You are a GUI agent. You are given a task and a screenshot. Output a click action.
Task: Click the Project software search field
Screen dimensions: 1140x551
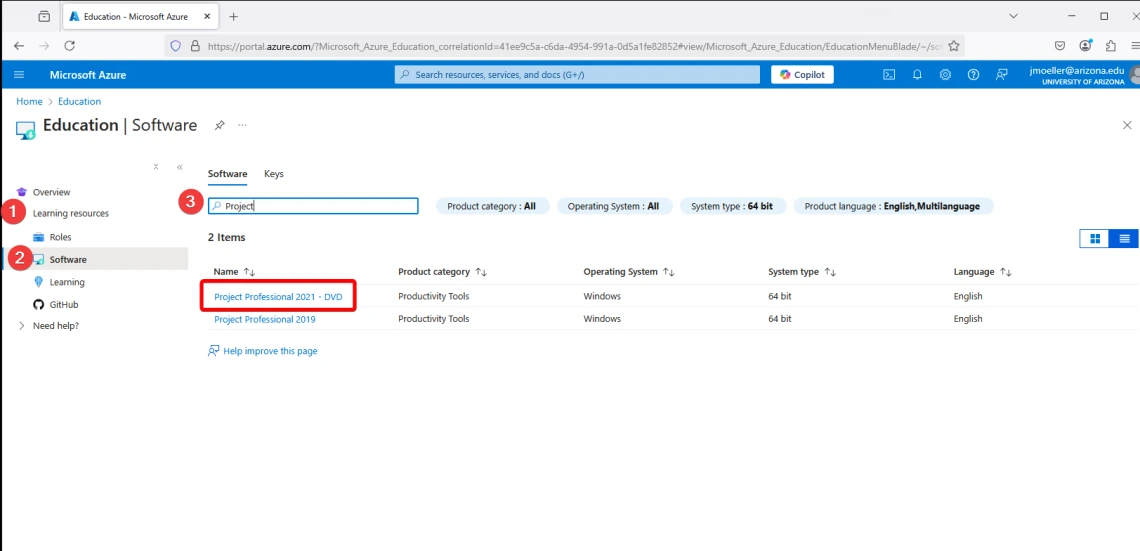coord(313,206)
